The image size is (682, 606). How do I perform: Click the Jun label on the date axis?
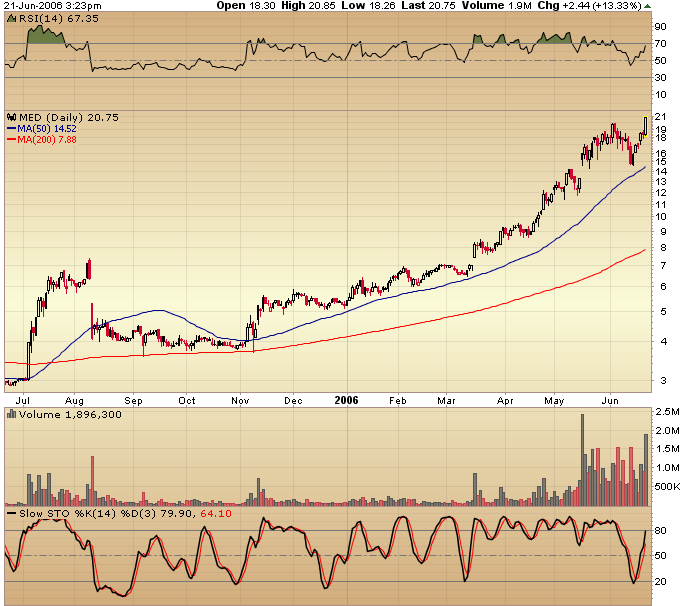[x=610, y=401]
